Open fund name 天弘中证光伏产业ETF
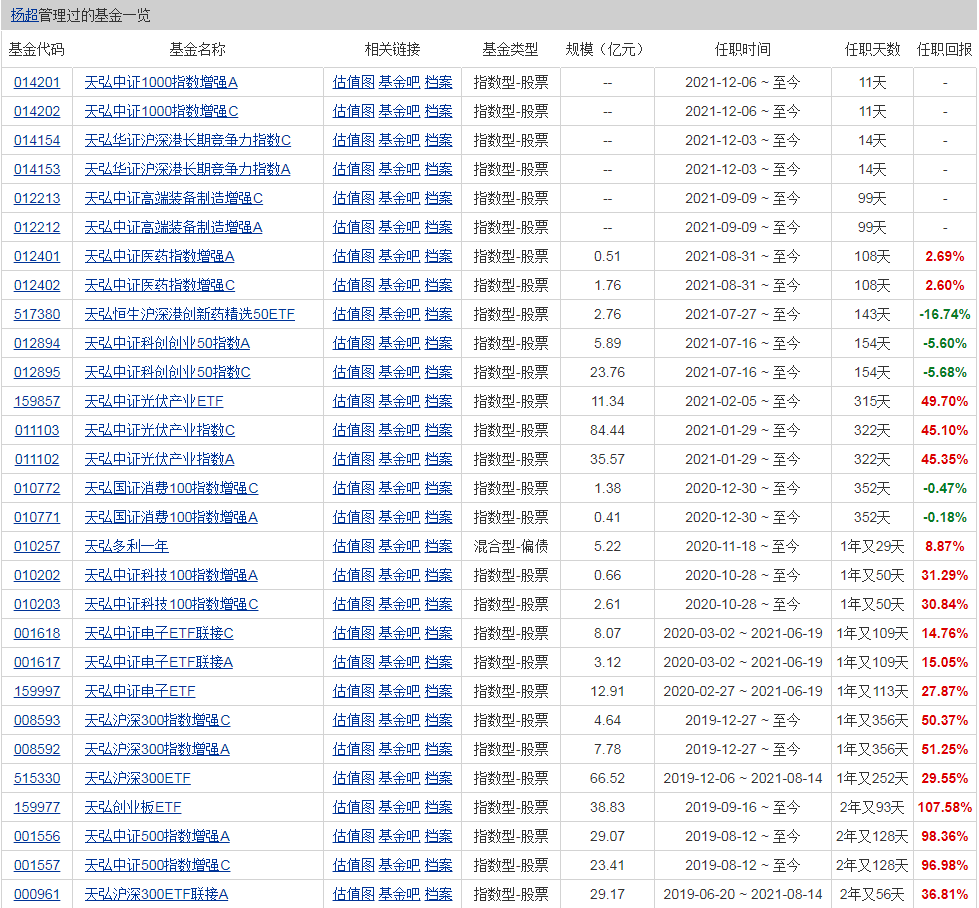The image size is (979, 908). tap(154, 401)
